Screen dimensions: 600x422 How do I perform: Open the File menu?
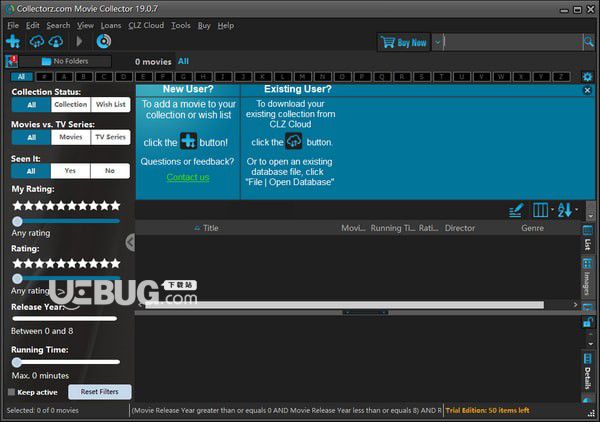pyautogui.click(x=13, y=26)
